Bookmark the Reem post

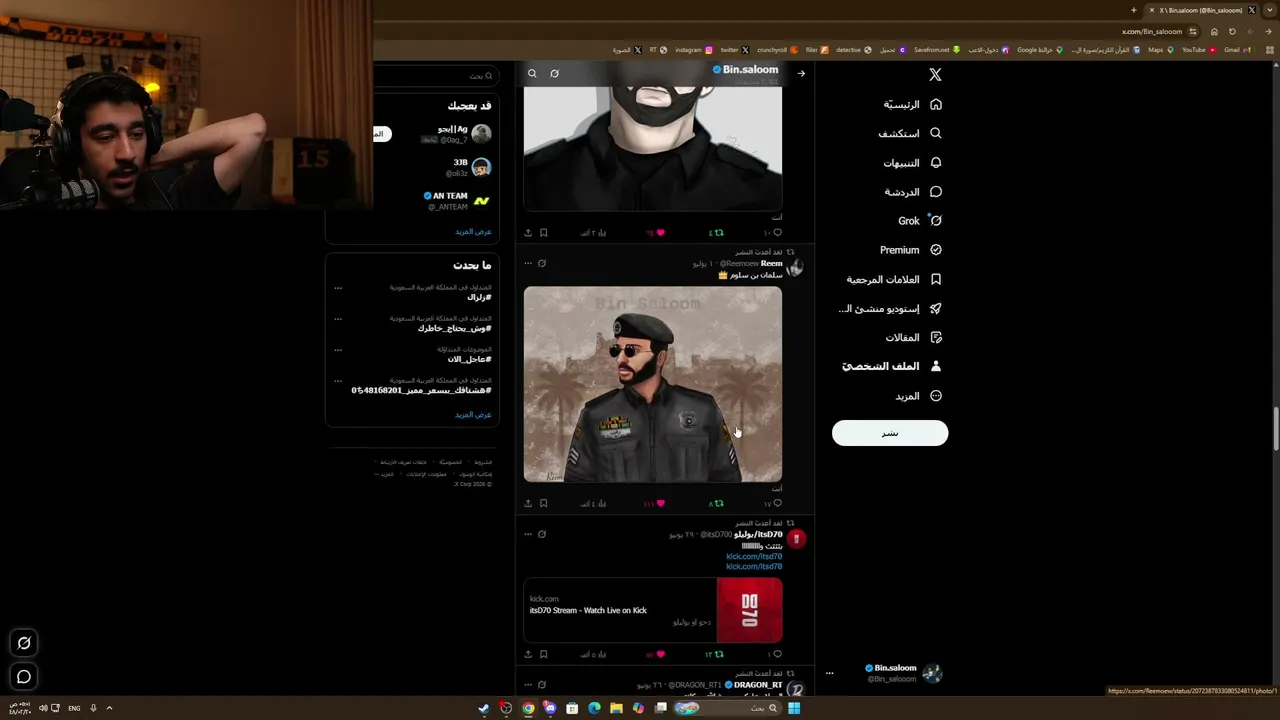(543, 503)
